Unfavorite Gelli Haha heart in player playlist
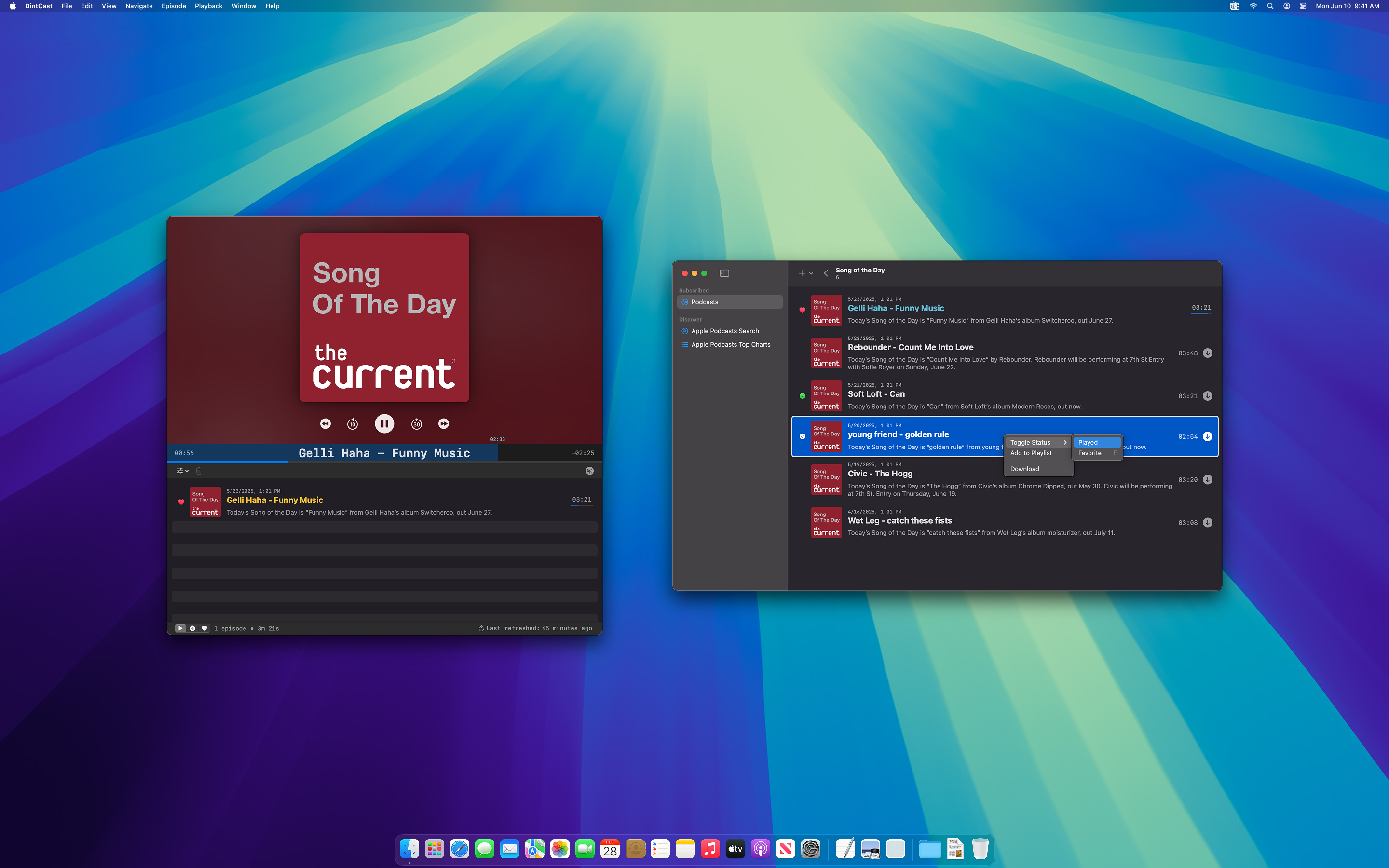Viewport: 1389px width, 868px height. coord(181,502)
